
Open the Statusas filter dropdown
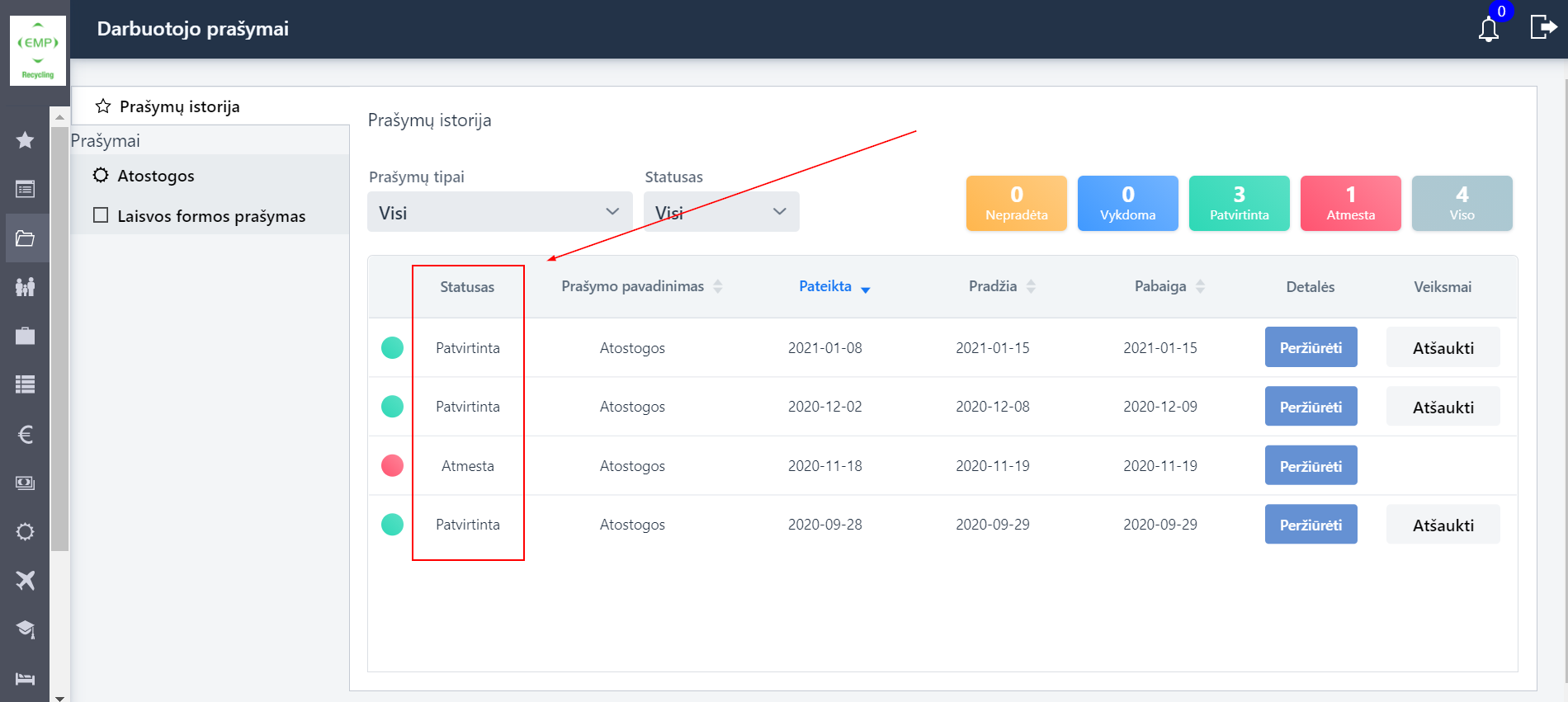click(720, 212)
